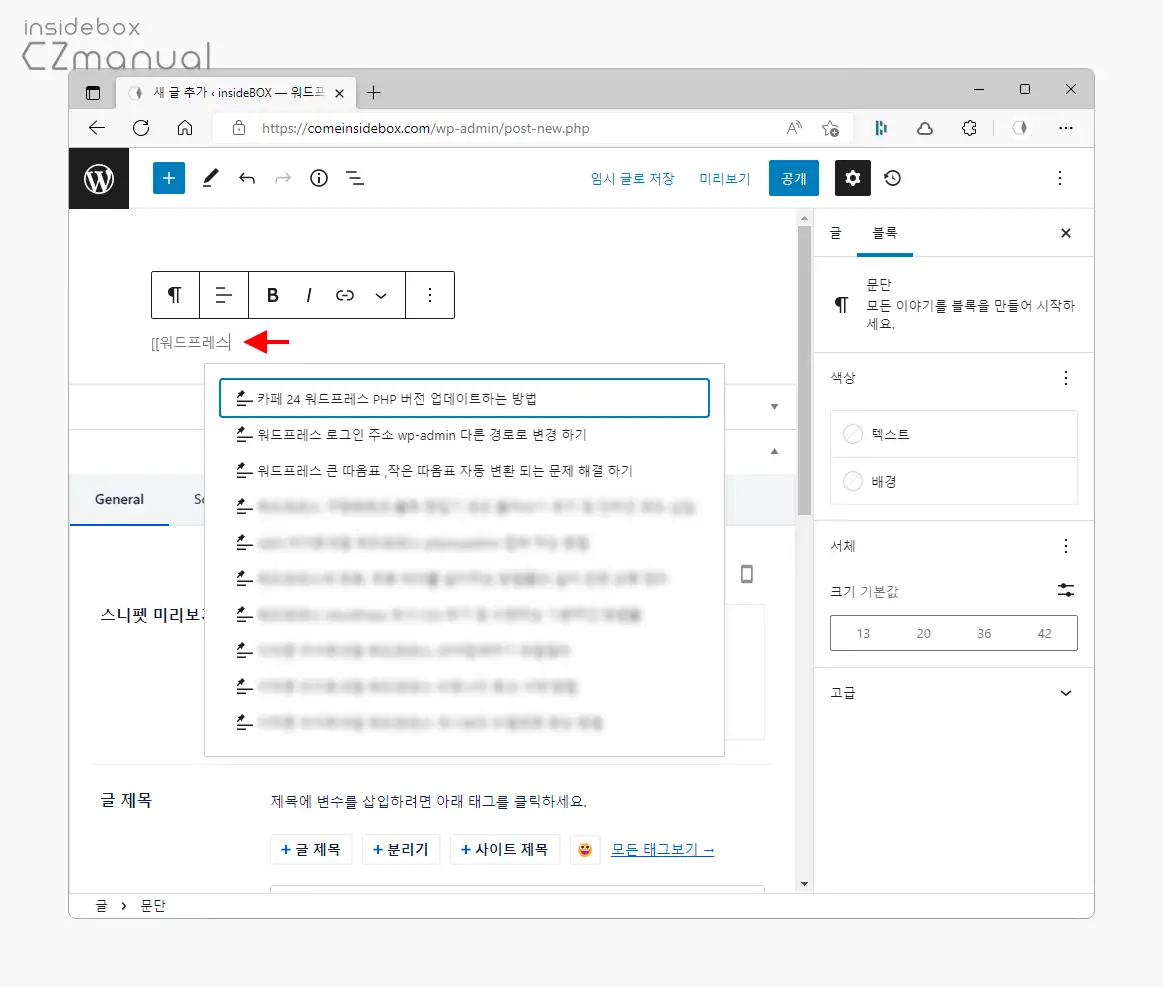
Task: Collapse the meta box up arrow
Action: pyautogui.click(x=774, y=451)
